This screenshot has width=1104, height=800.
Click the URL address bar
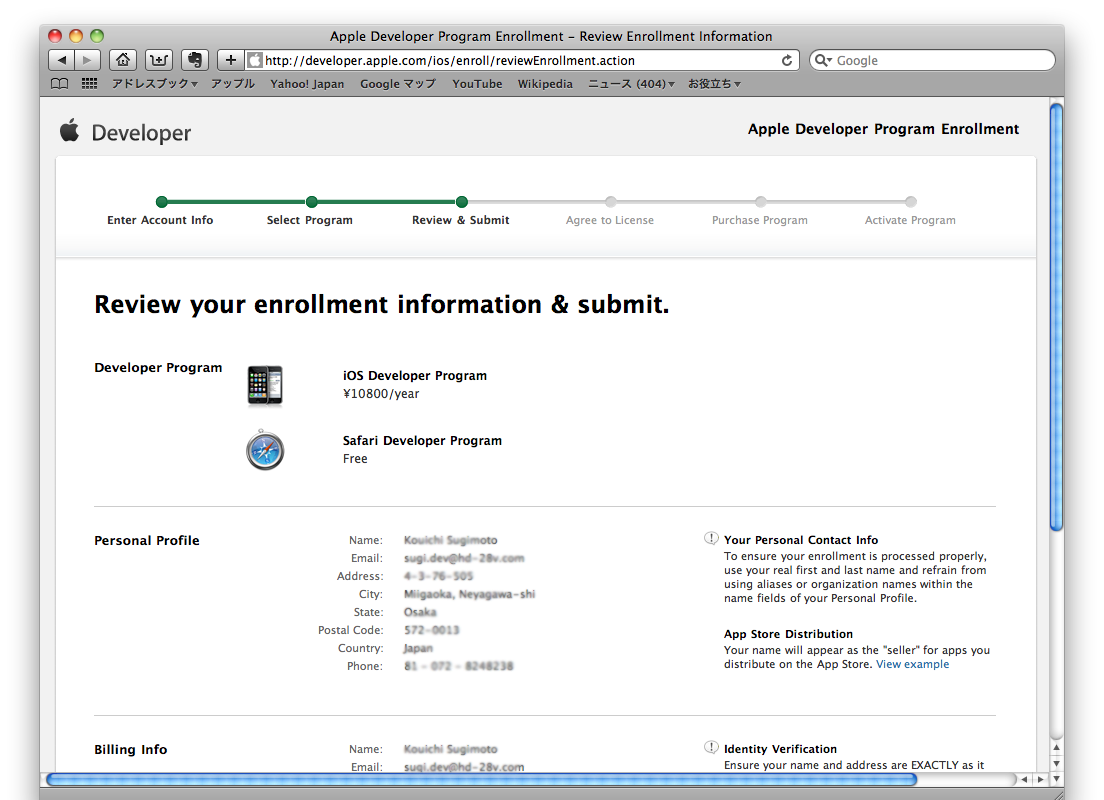coord(520,60)
